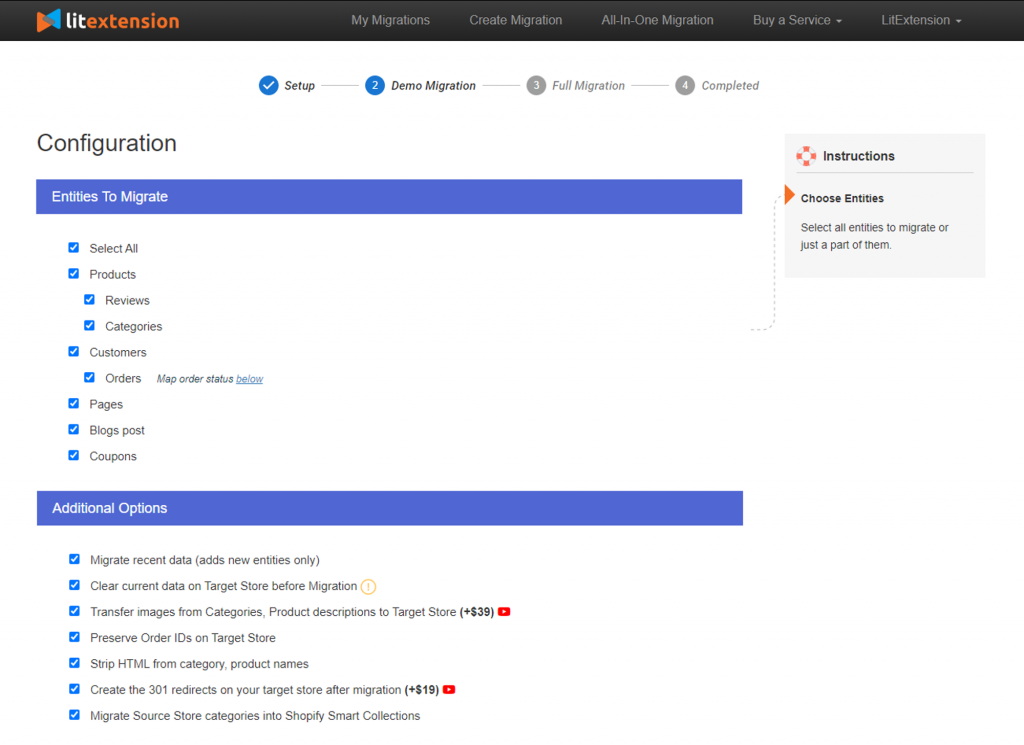Click the orange arrow beside Choose Entities
1024x745 pixels.
coord(789,197)
